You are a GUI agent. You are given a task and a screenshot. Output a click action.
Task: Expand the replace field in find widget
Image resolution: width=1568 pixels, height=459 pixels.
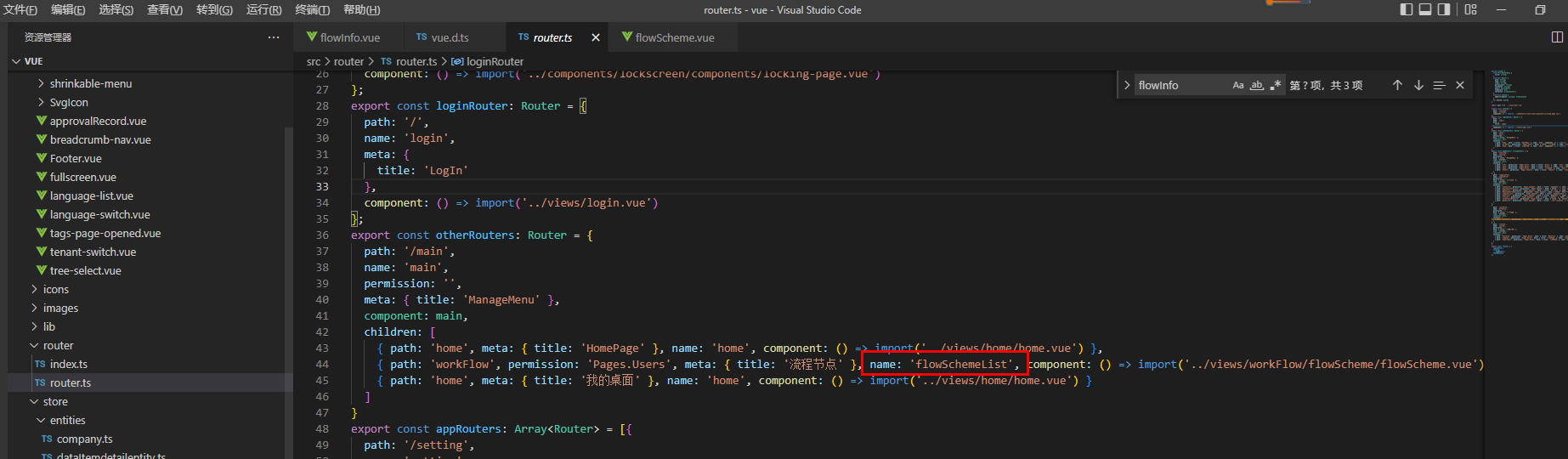[1127, 85]
